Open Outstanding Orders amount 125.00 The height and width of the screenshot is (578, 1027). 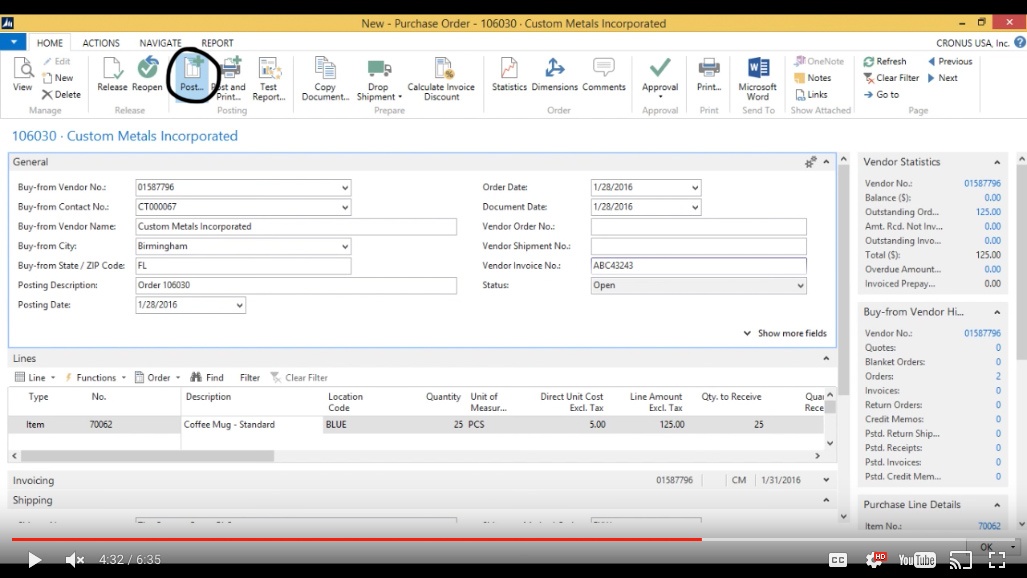988,212
